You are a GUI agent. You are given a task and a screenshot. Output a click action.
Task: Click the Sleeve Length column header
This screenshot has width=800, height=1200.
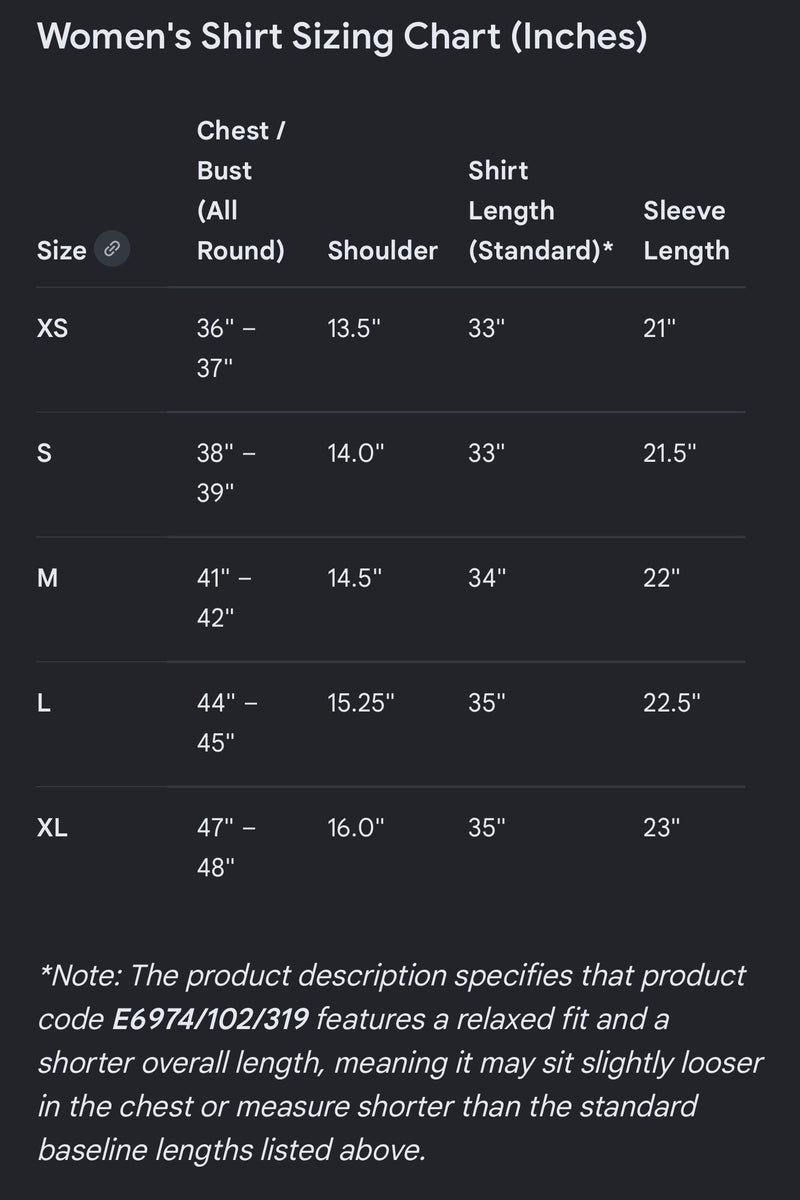pos(687,230)
